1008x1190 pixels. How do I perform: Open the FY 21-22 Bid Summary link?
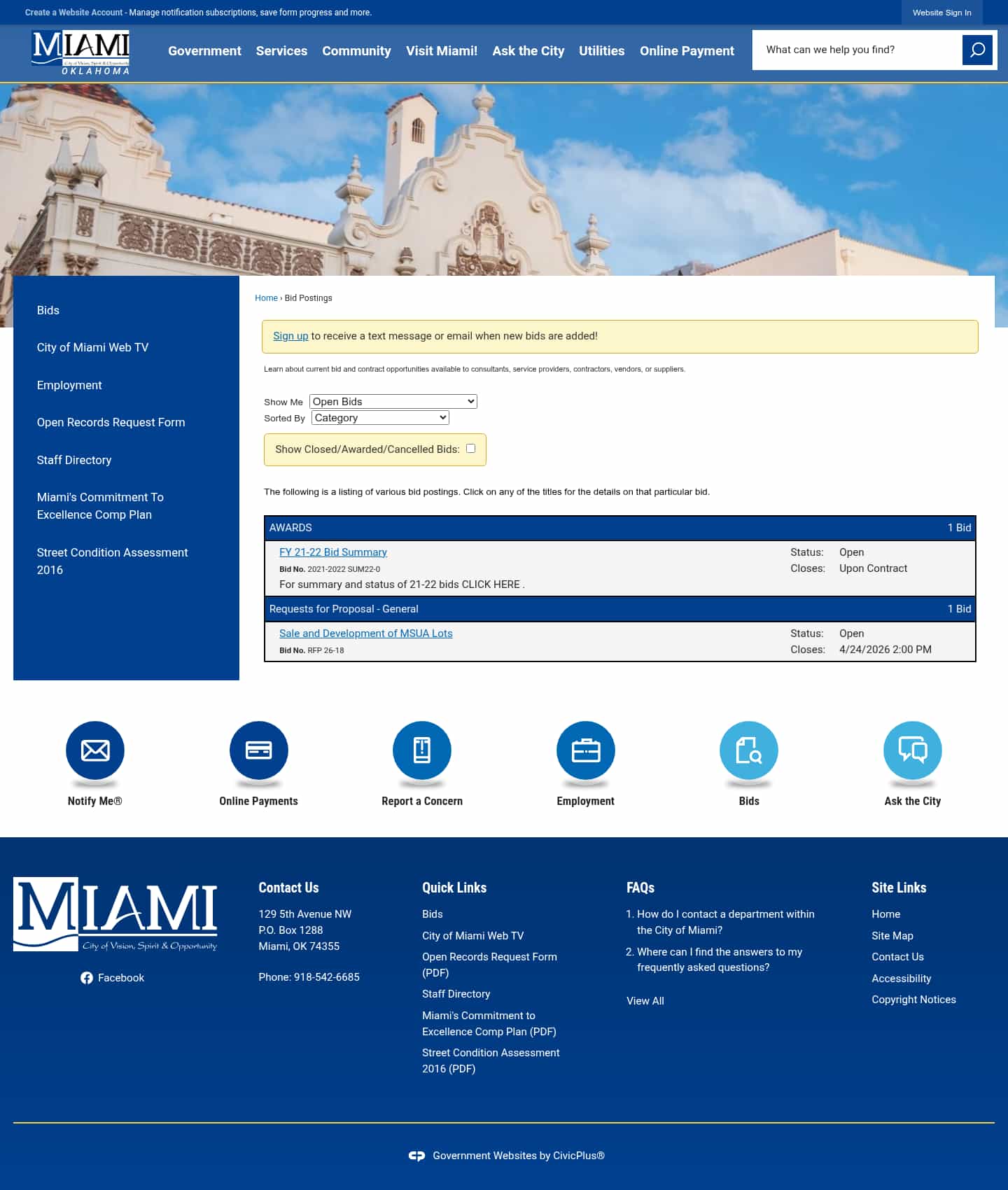click(x=332, y=552)
